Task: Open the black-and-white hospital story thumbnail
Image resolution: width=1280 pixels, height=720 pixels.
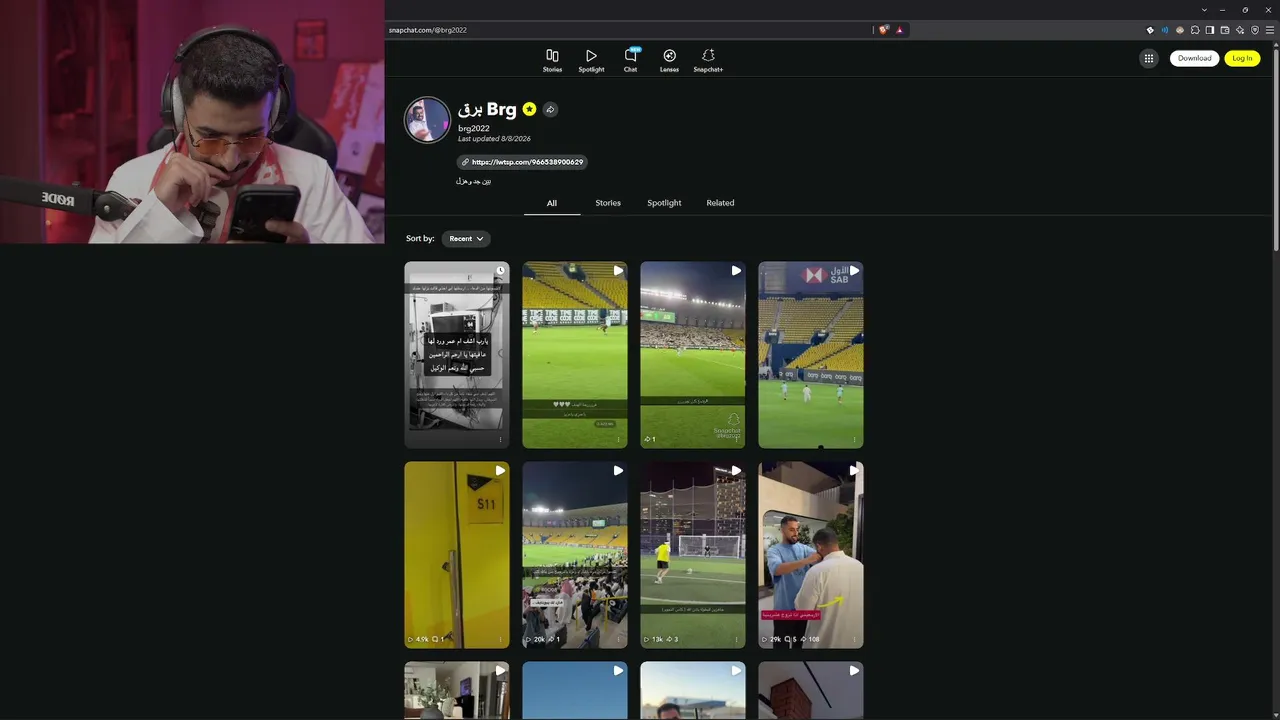Action: [457, 355]
